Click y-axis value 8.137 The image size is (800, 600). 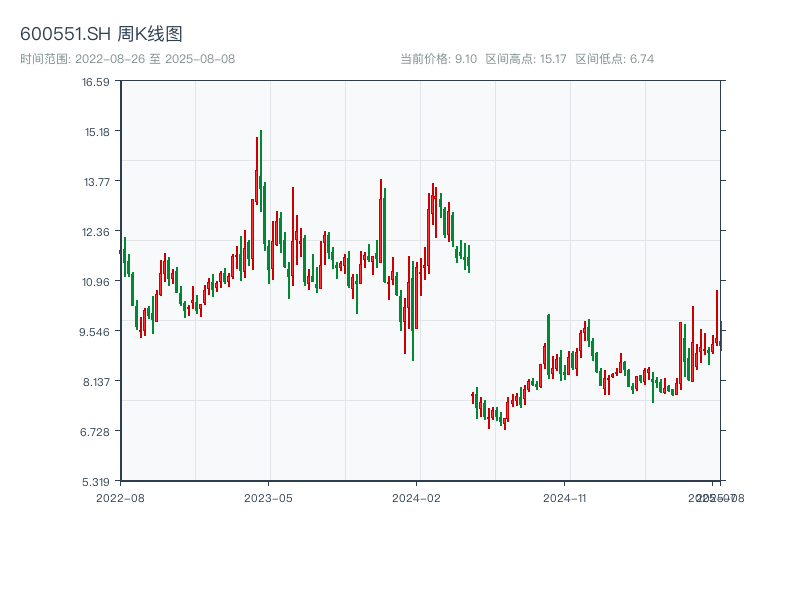pos(96,382)
